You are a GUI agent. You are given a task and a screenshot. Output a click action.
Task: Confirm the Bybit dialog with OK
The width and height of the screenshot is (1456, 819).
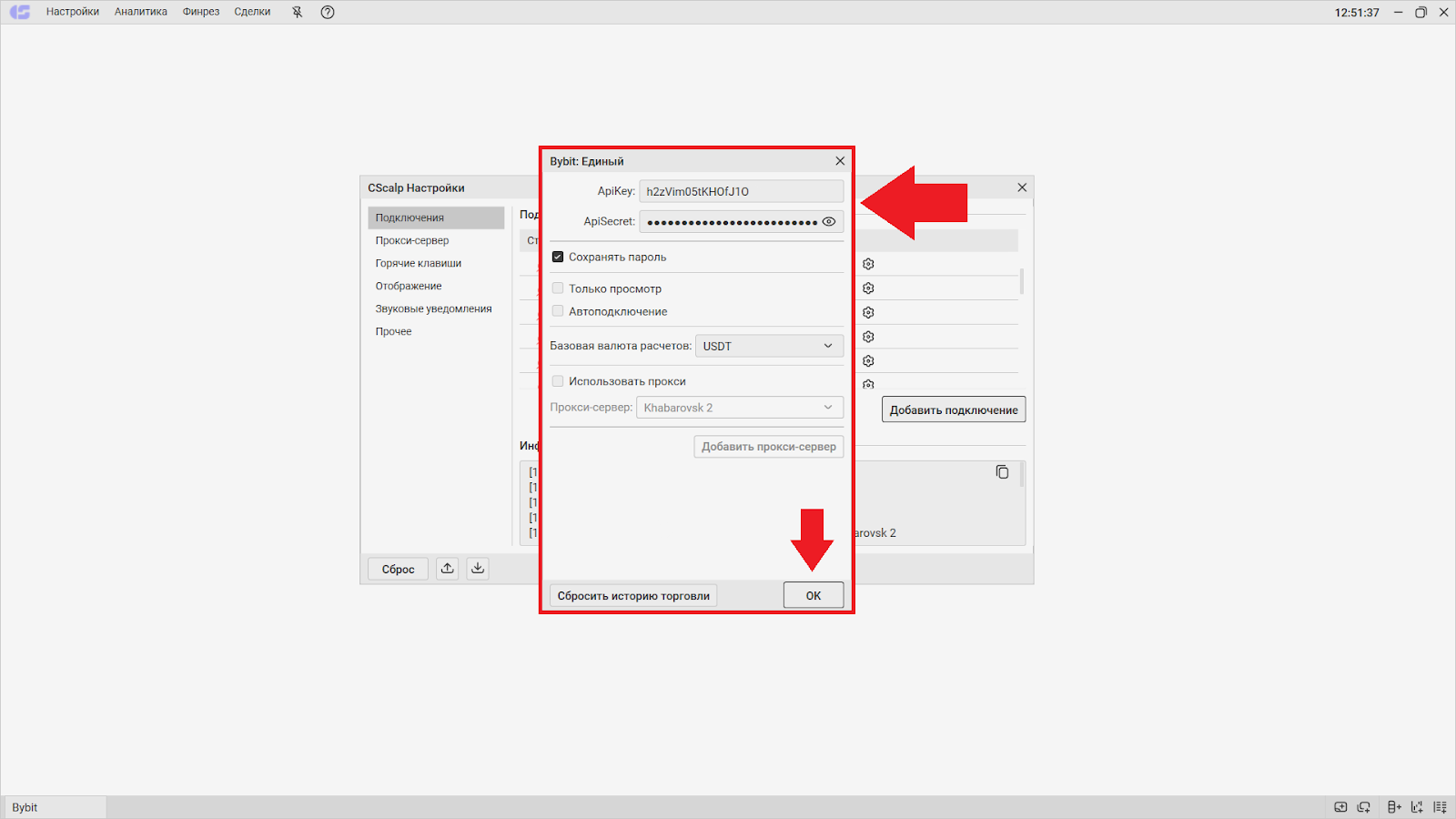814,595
